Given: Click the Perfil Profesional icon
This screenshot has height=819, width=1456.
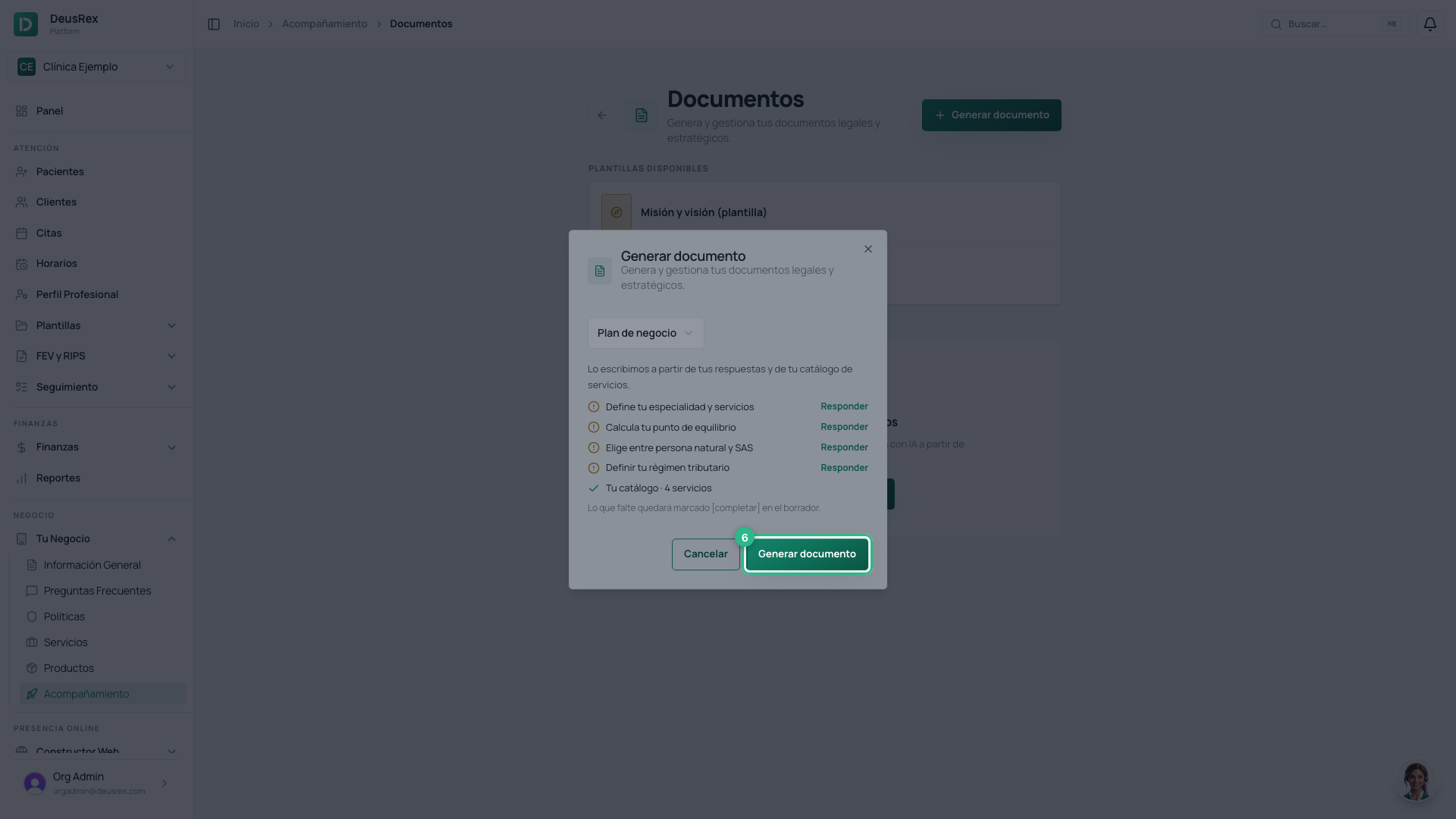Looking at the screenshot, I should [x=21, y=295].
